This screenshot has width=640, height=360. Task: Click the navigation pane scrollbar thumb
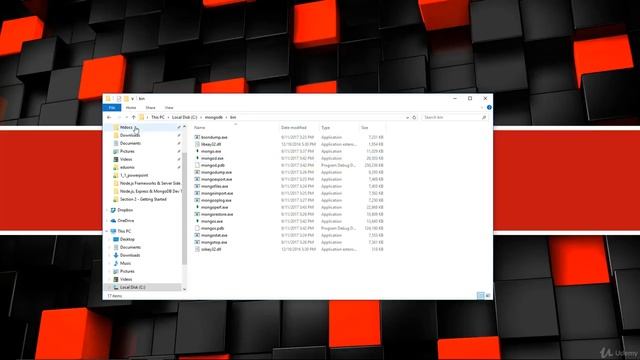[184, 208]
